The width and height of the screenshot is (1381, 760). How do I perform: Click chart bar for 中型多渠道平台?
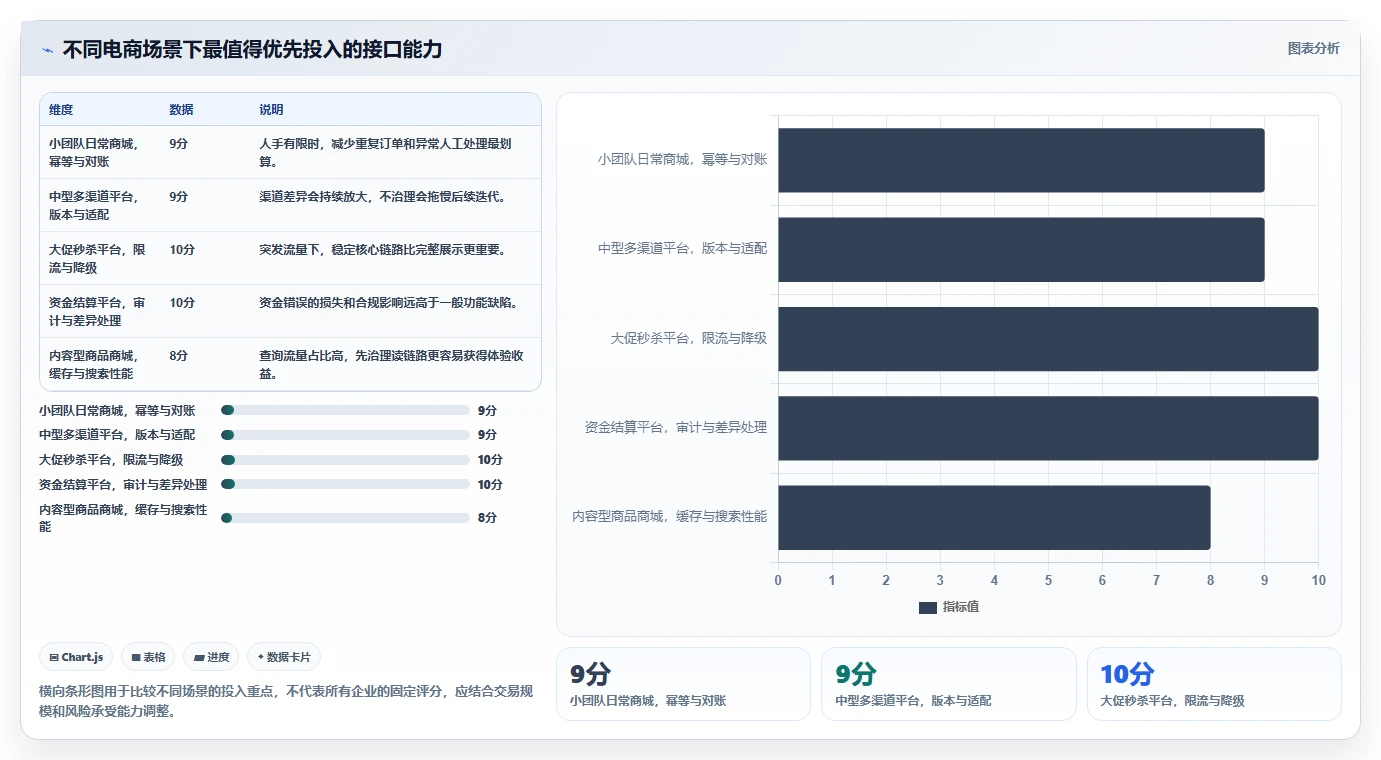[1021, 249]
